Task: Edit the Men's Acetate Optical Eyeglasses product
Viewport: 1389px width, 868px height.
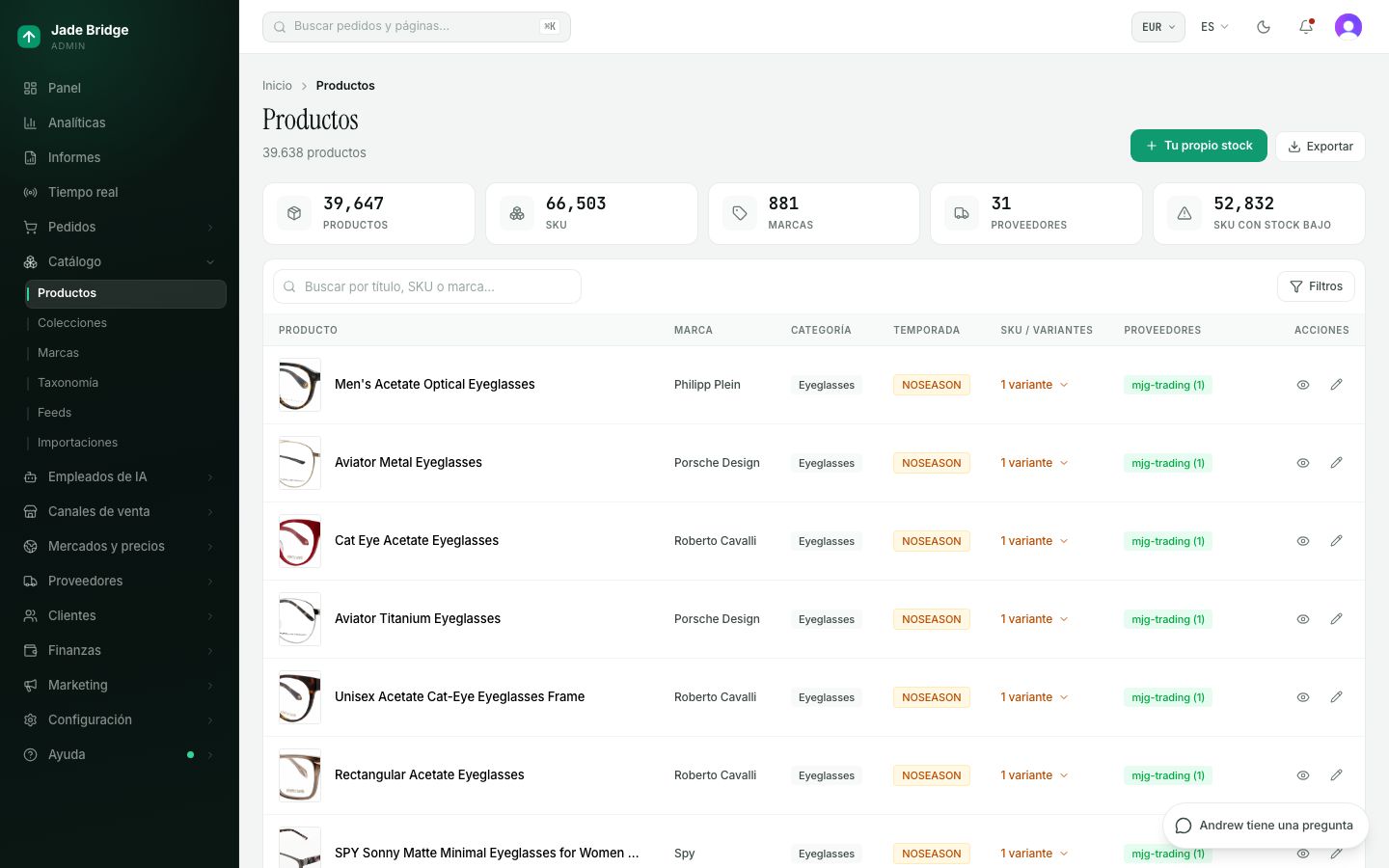Action: [1336, 385]
